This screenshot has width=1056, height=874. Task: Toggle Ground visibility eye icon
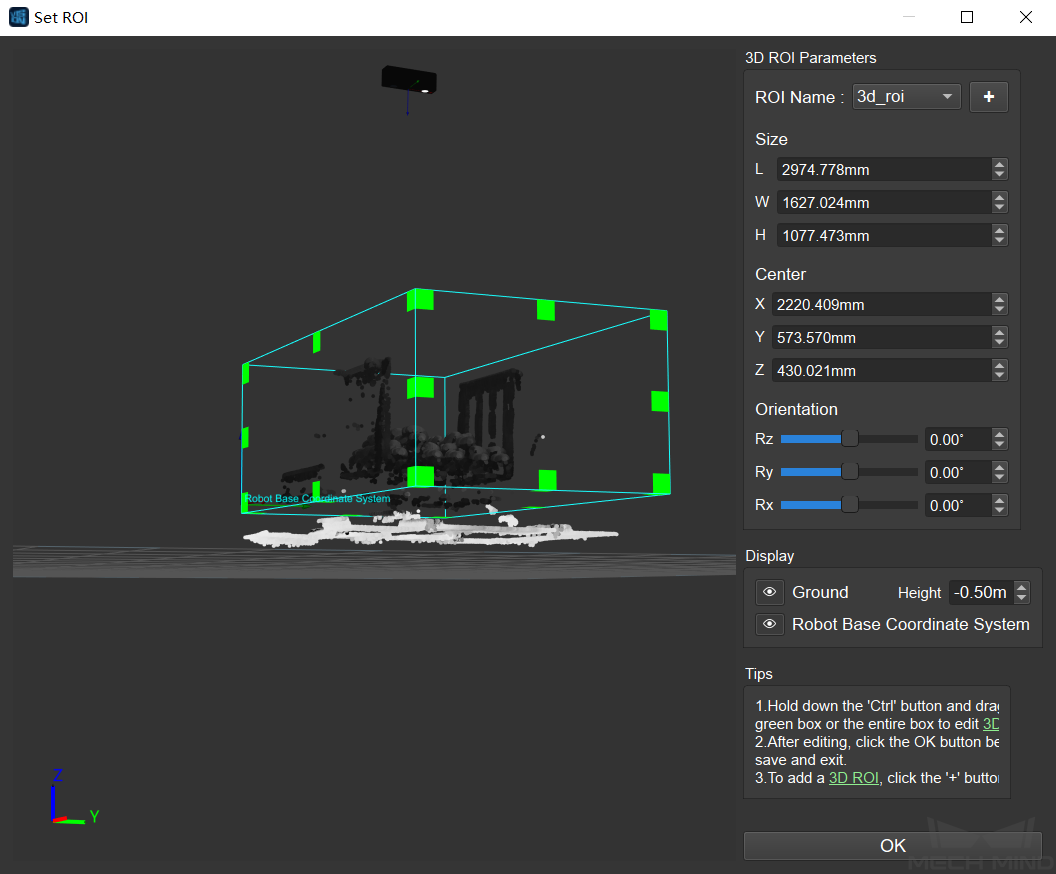769,592
